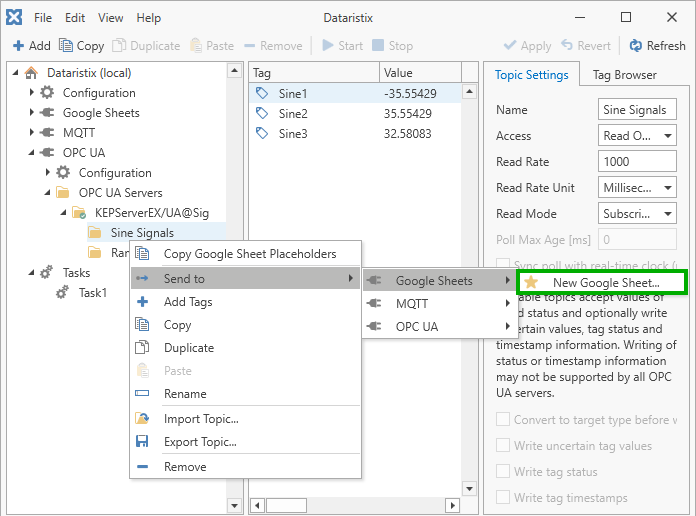Image resolution: width=696 pixels, height=516 pixels.
Task: Click the Import Topic folder arrow icon
Action: 142,418
